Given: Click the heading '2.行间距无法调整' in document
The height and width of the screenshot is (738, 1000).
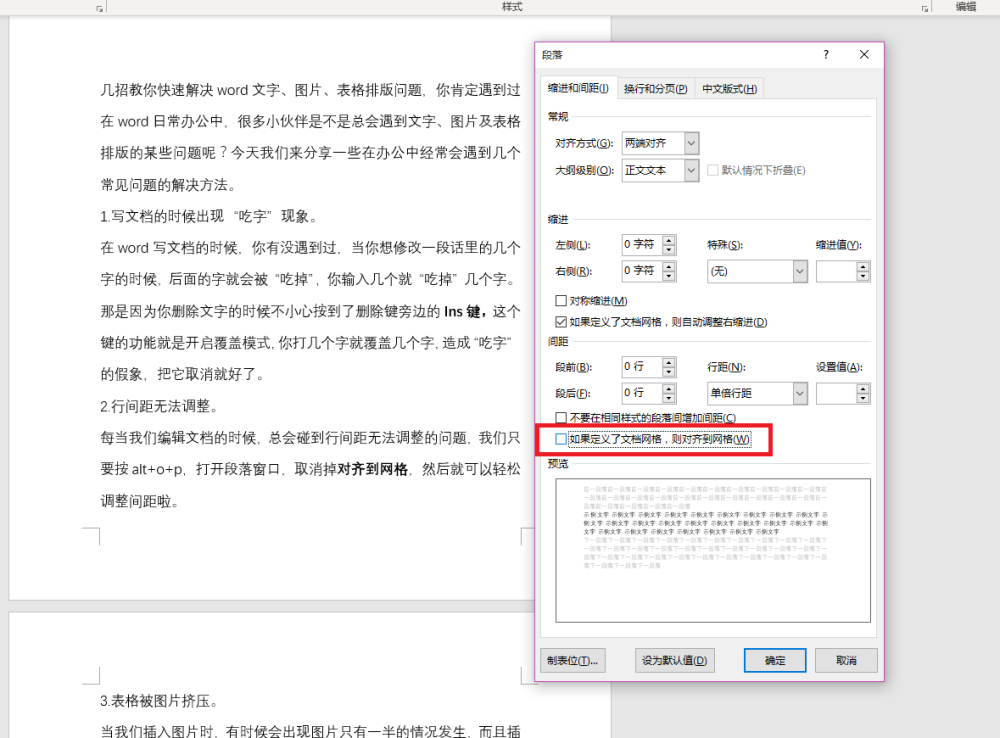Looking at the screenshot, I should (x=159, y=406).
